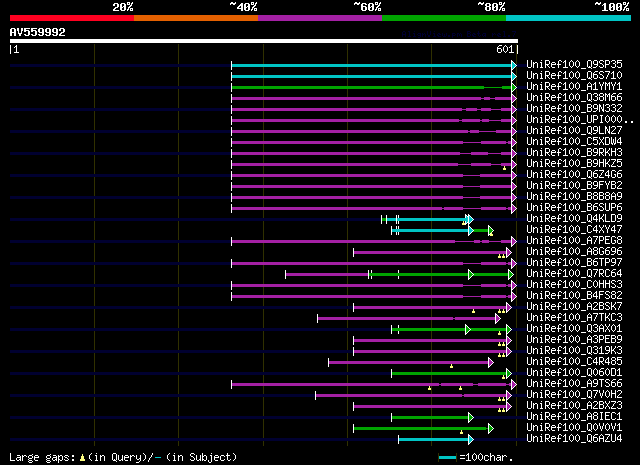Viewport: 640px width, 465px height.
Task: Click the UniRef100_Q9SP35 hit label
Action: point(574,65)
